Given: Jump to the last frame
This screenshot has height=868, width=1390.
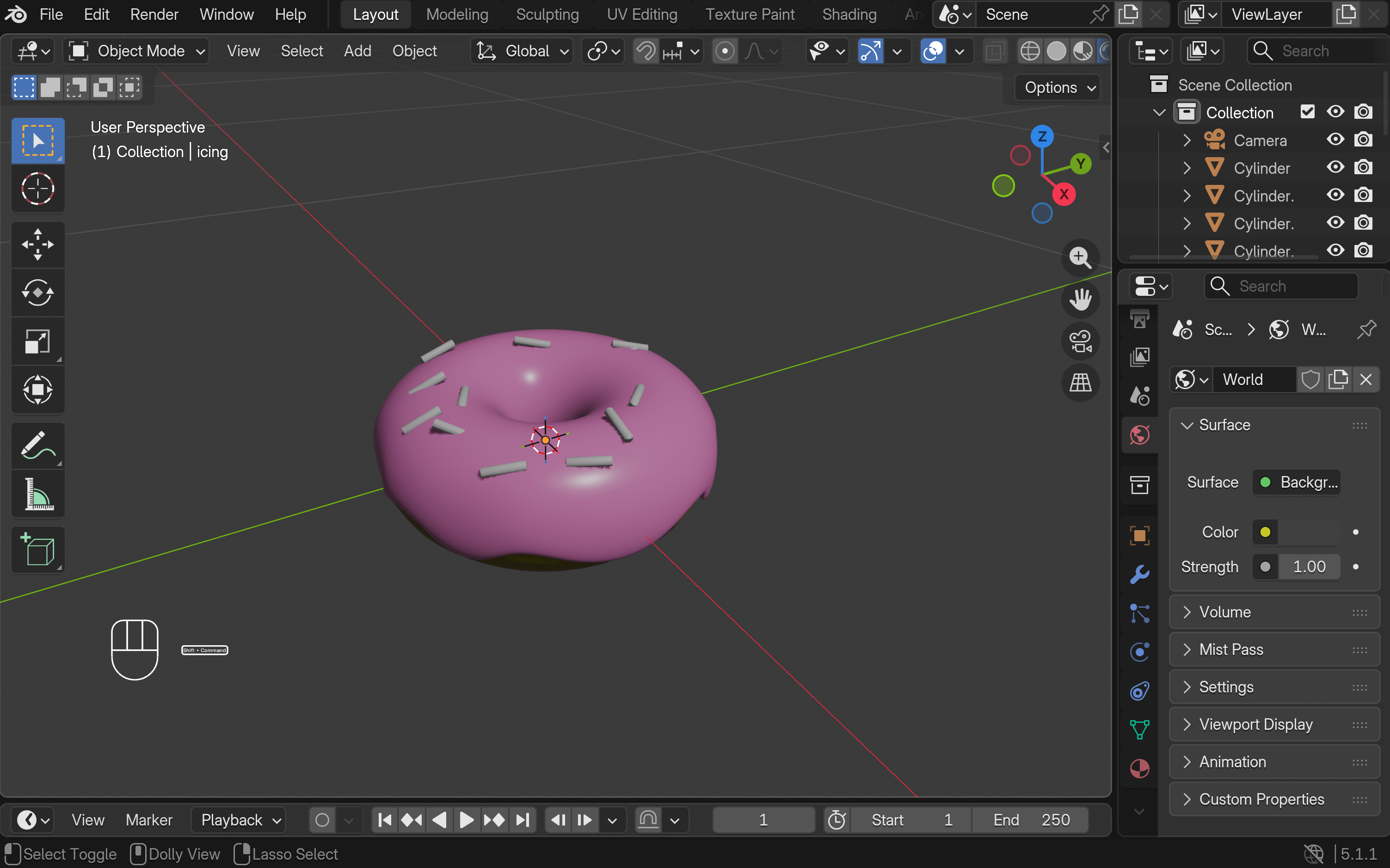Looking at the screenshot, I should [522, 820].
